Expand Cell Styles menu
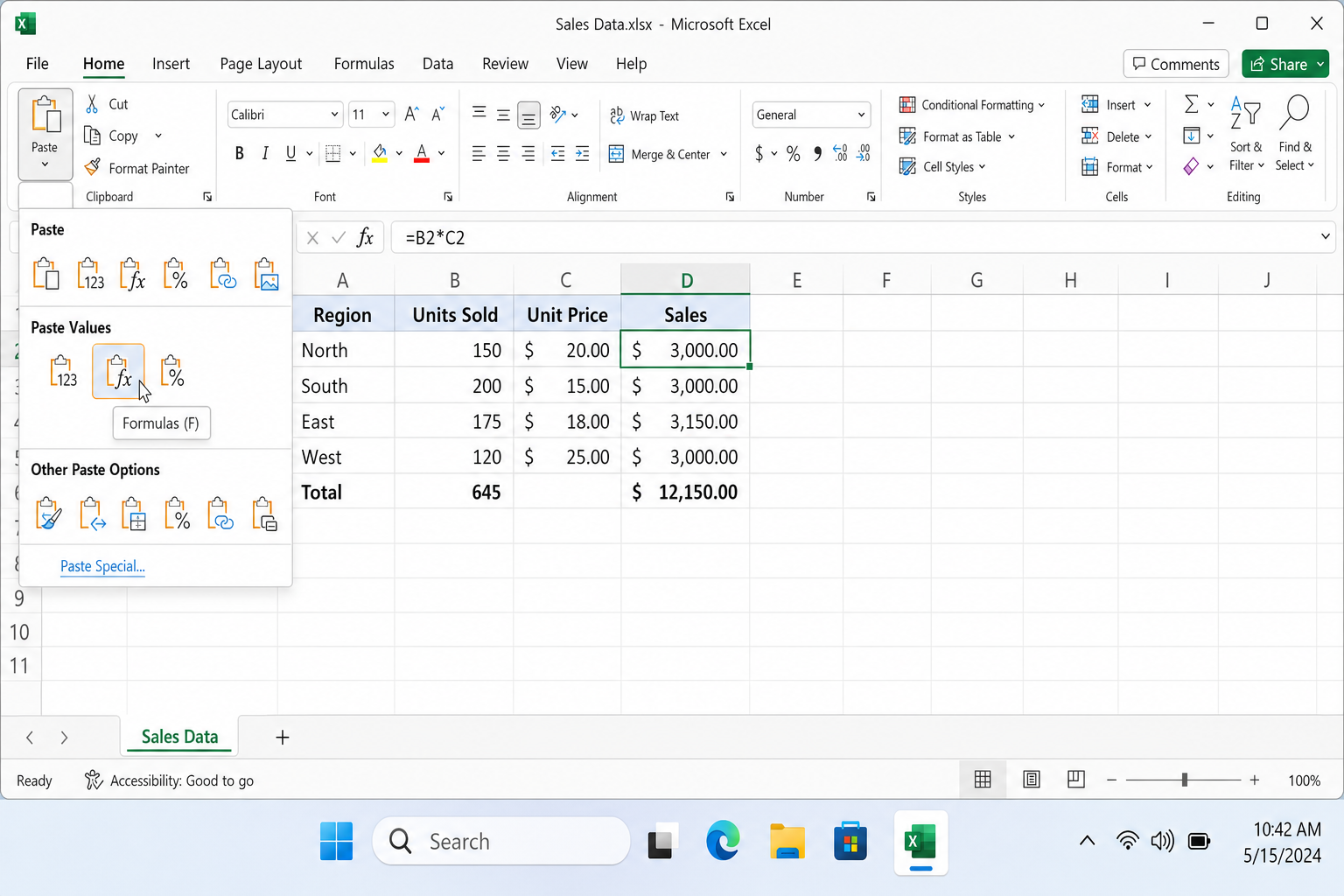The height and width of the screenshot is (896, 1344). [x=942, y=166]
